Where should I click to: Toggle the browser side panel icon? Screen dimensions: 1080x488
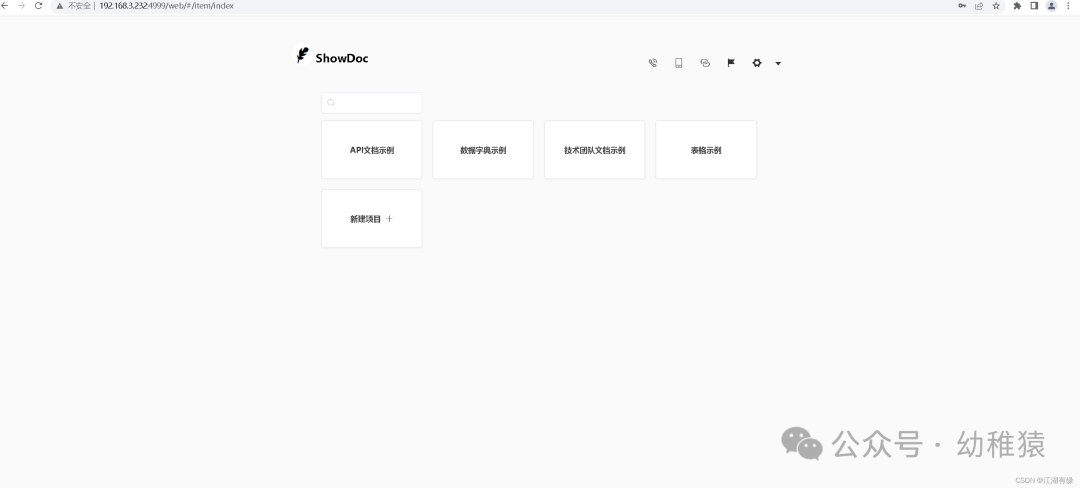[1033, 6]
